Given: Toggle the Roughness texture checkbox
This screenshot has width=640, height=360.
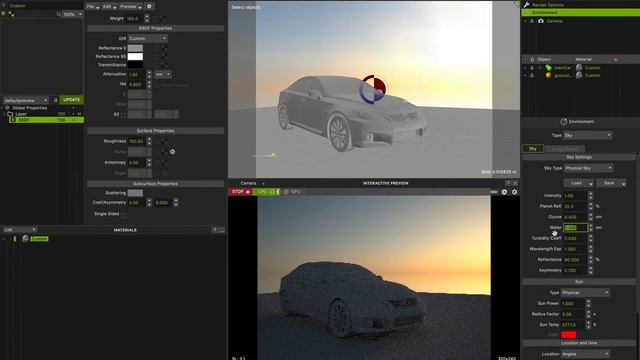Looking at the screenshot, I should [157, 141].
